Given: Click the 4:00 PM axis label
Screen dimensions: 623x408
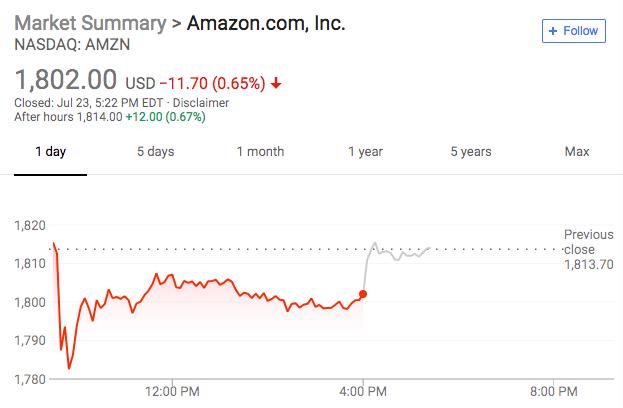Looking at the screenshot, I should click(363, 390).
